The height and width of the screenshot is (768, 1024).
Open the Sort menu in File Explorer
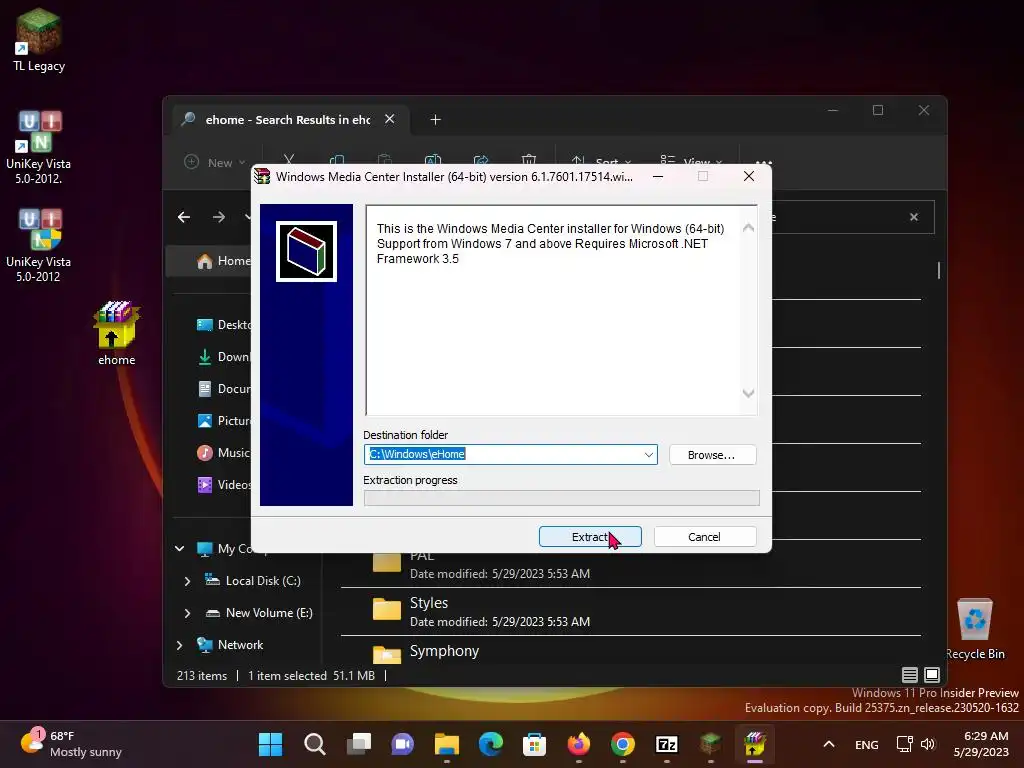pyautogui.click(x=601, y=163)
